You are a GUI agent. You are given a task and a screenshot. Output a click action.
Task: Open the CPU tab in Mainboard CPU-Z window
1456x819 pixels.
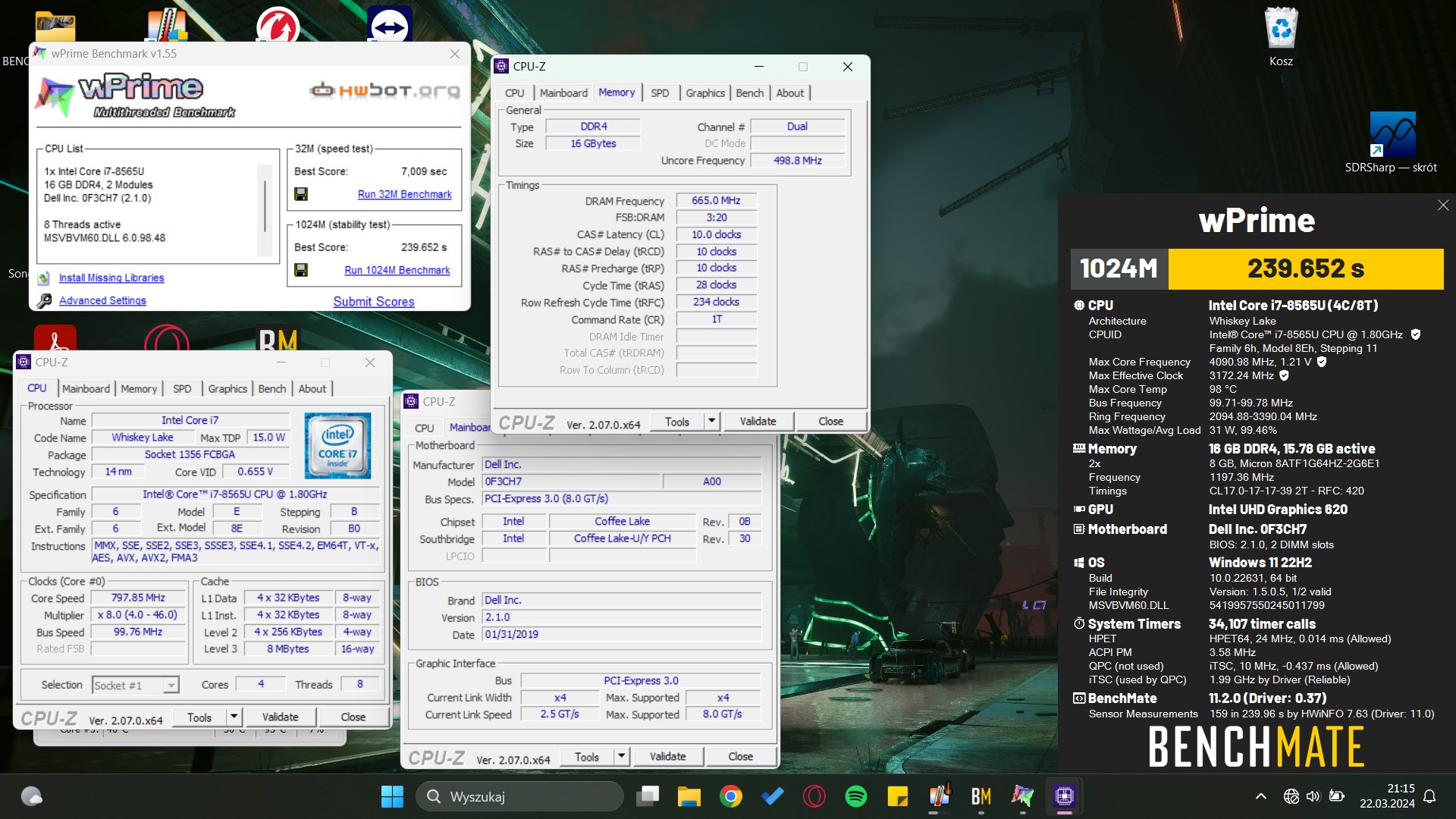(425, 428)
